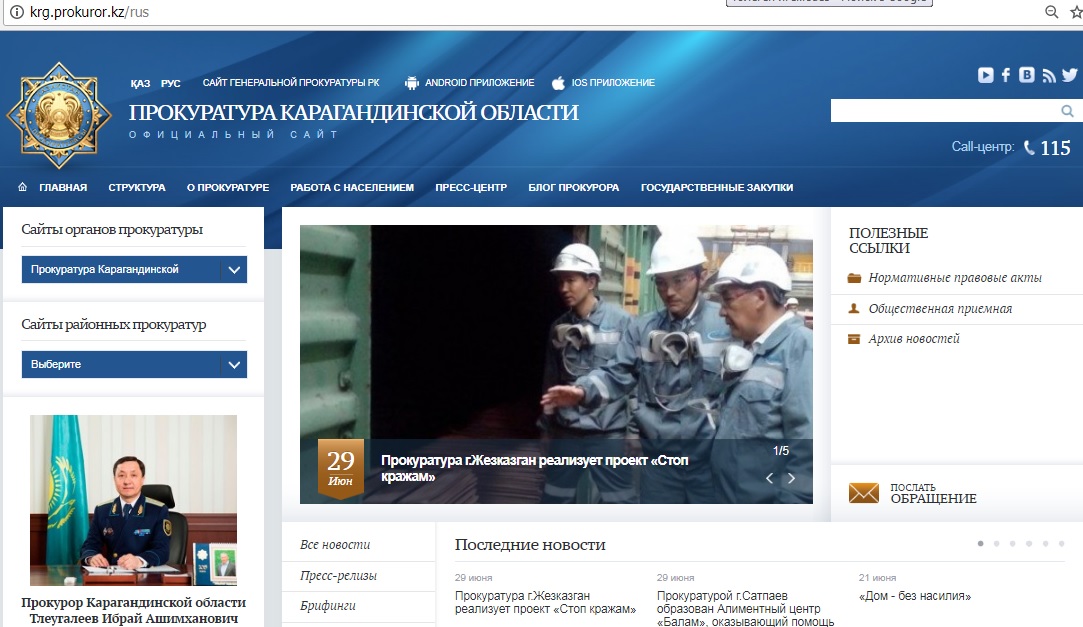Click the search magnifier icon
Image resolution: width=1083 pixels, height=627 pixels.
[x=1067, y=111]
